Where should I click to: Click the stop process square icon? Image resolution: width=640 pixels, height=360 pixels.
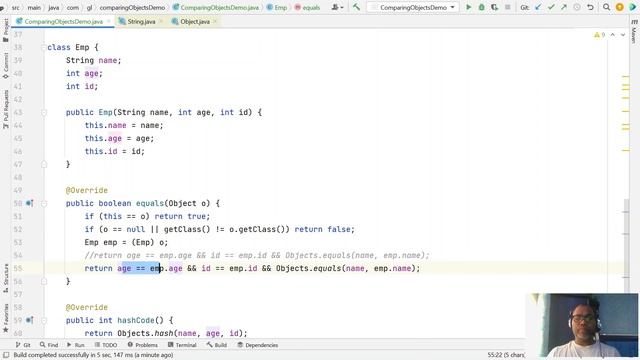(x=507, y=7)
